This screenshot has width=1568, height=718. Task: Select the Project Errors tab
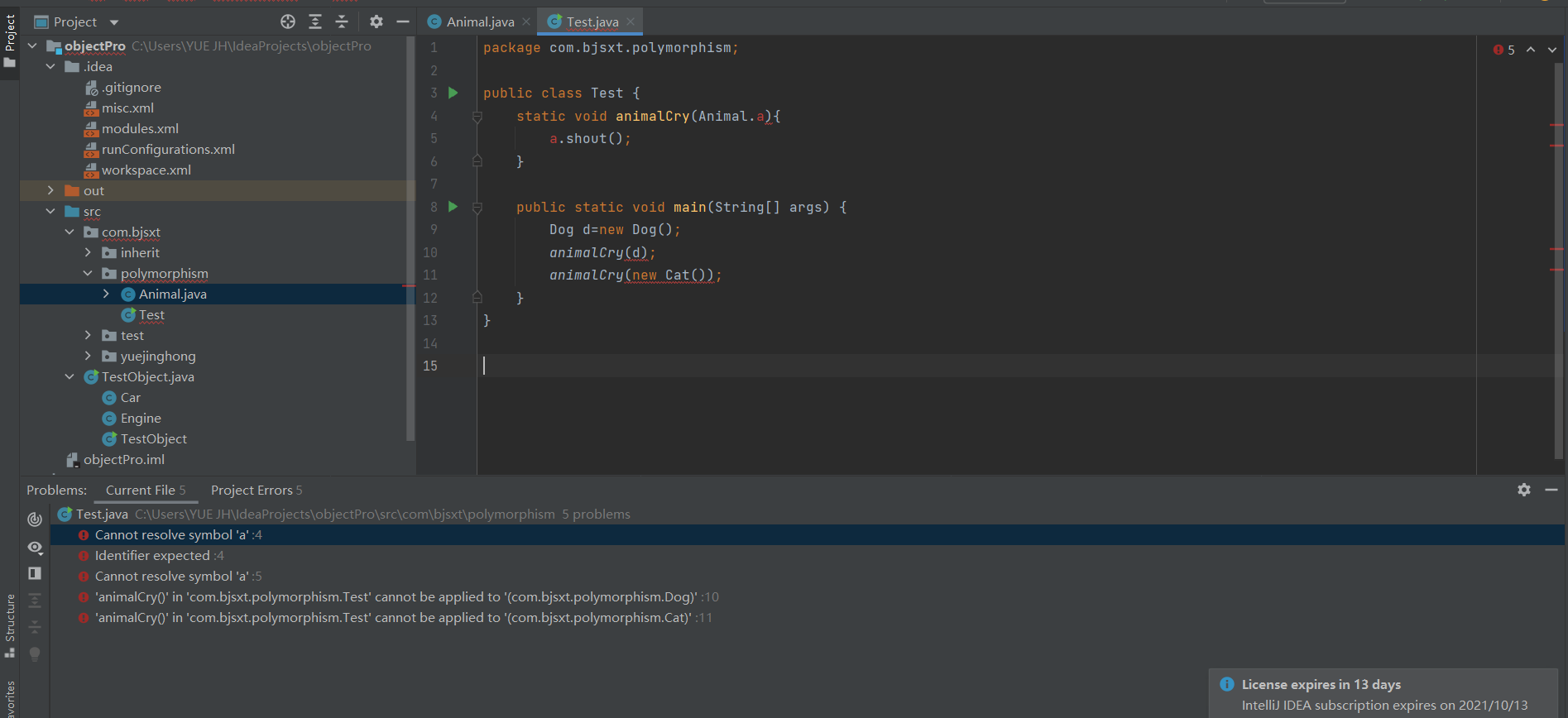tap(257, 490)
